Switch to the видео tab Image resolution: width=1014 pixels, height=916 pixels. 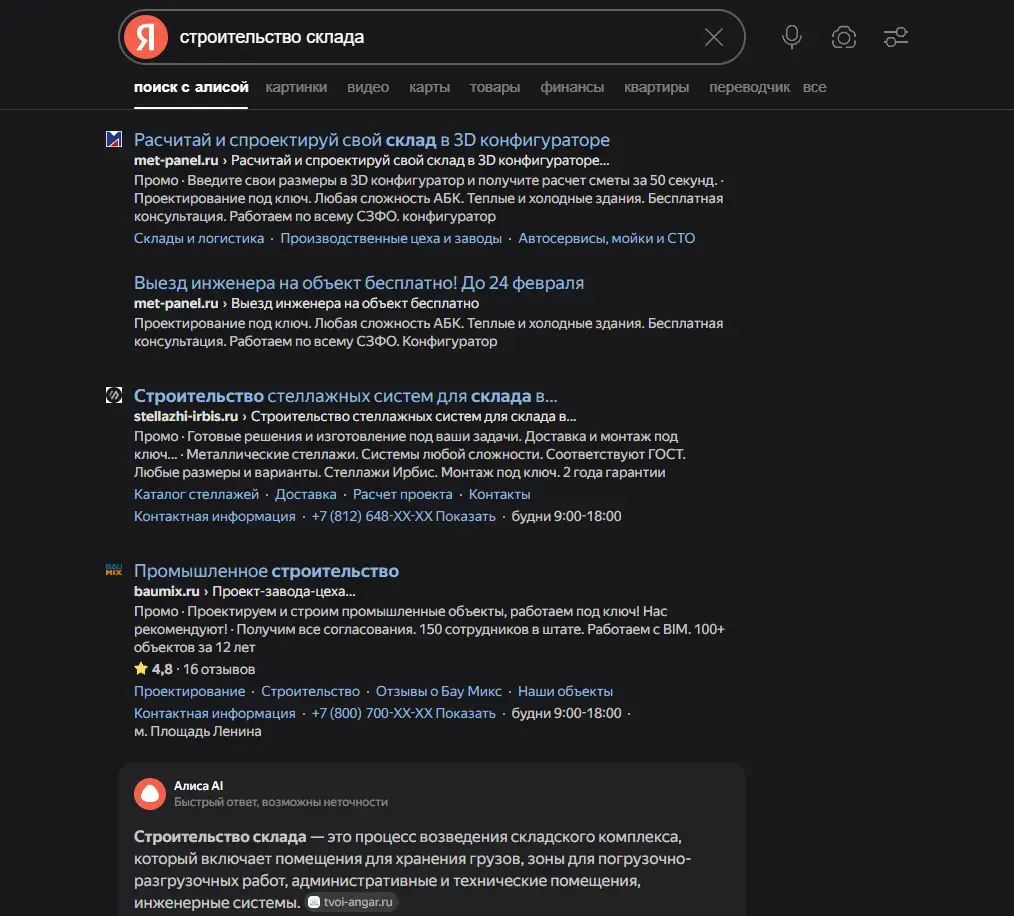[368, 87]
